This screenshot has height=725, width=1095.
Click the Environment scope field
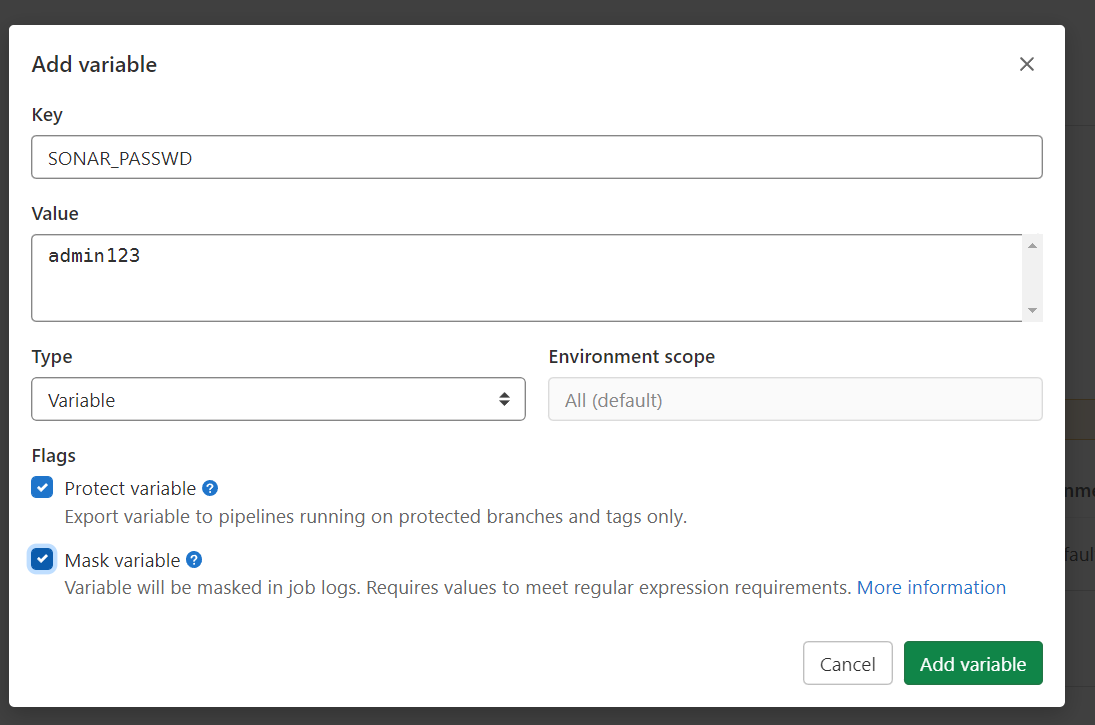(x=795, y=400)
